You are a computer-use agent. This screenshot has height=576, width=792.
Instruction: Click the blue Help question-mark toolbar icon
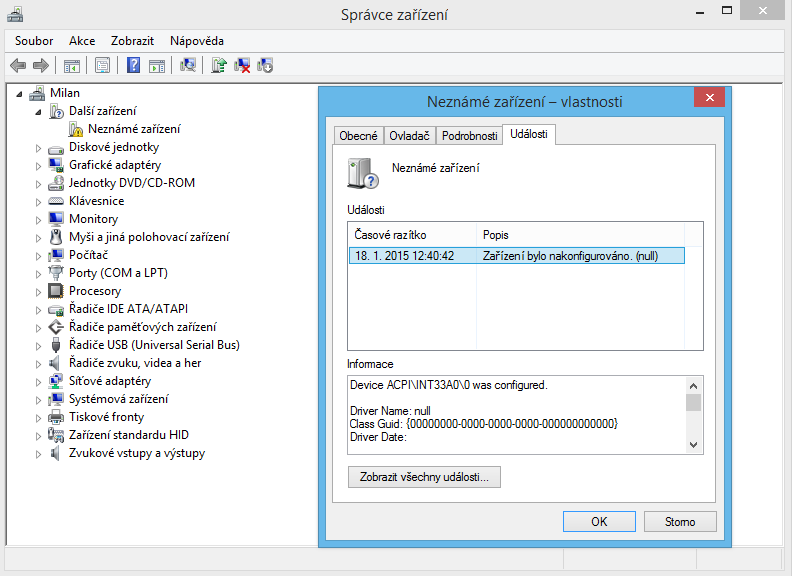coord(133,66)
